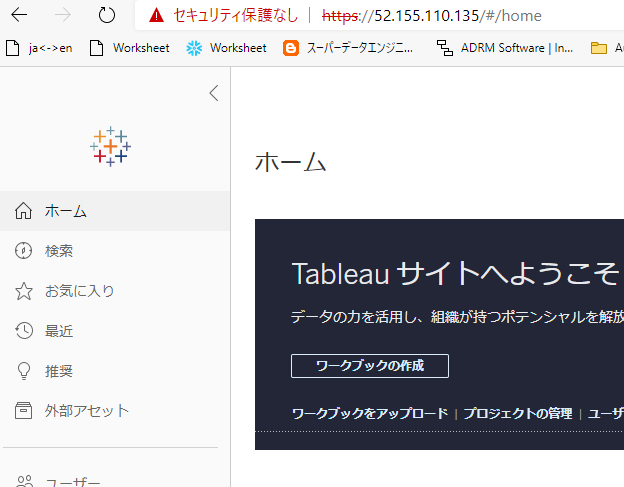
Task: Open 検索 in the sidebar
Action: 115,251
